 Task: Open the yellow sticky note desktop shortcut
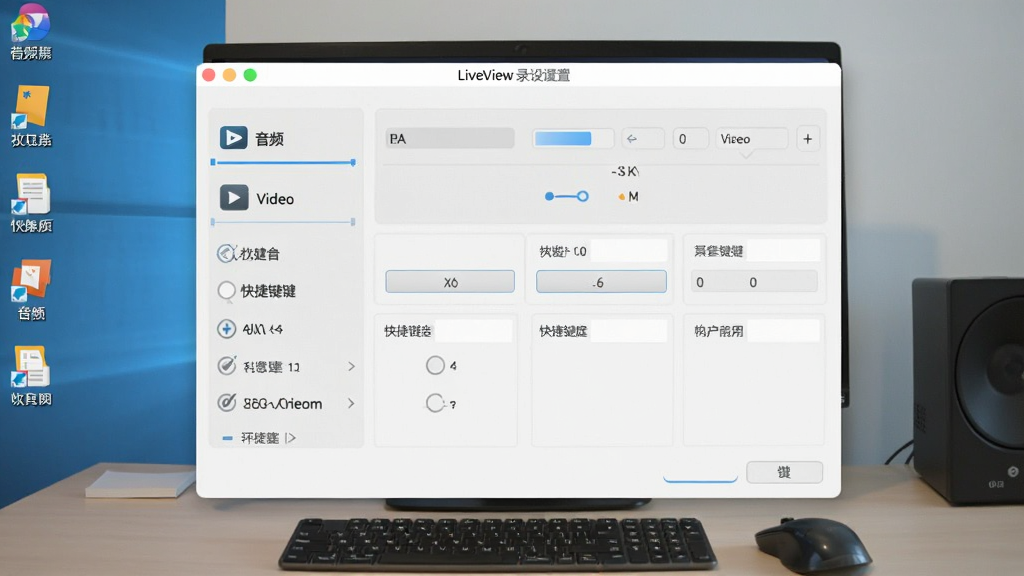click(x=31, y=107)
